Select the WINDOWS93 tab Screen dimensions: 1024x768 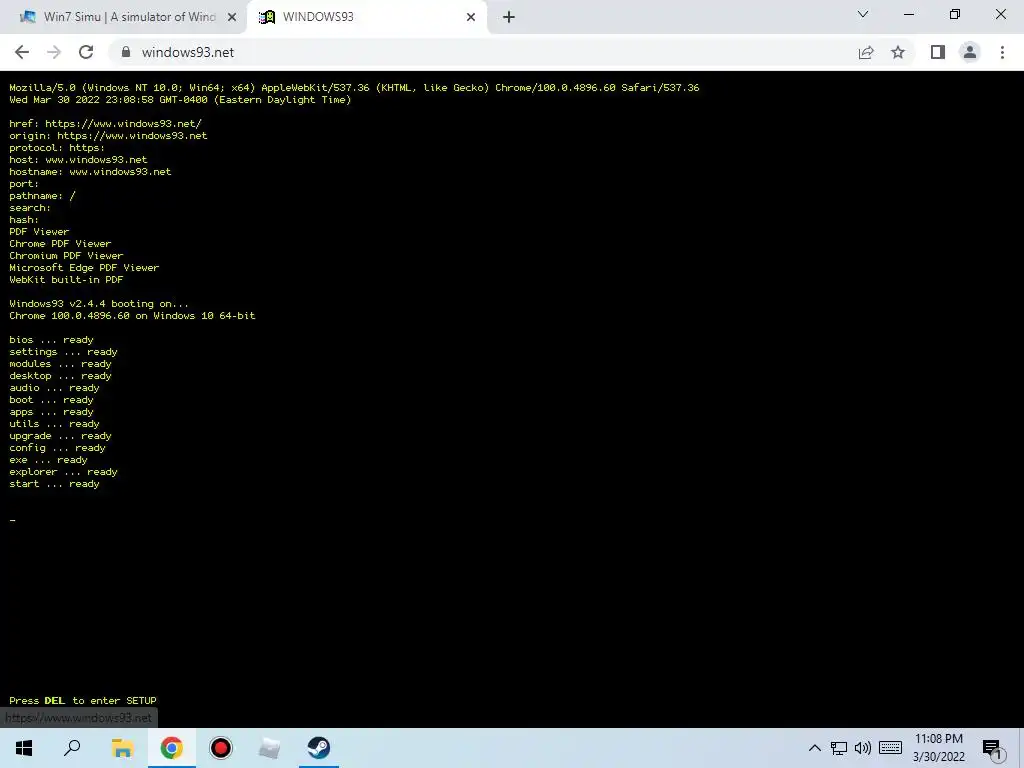(366, 17)
